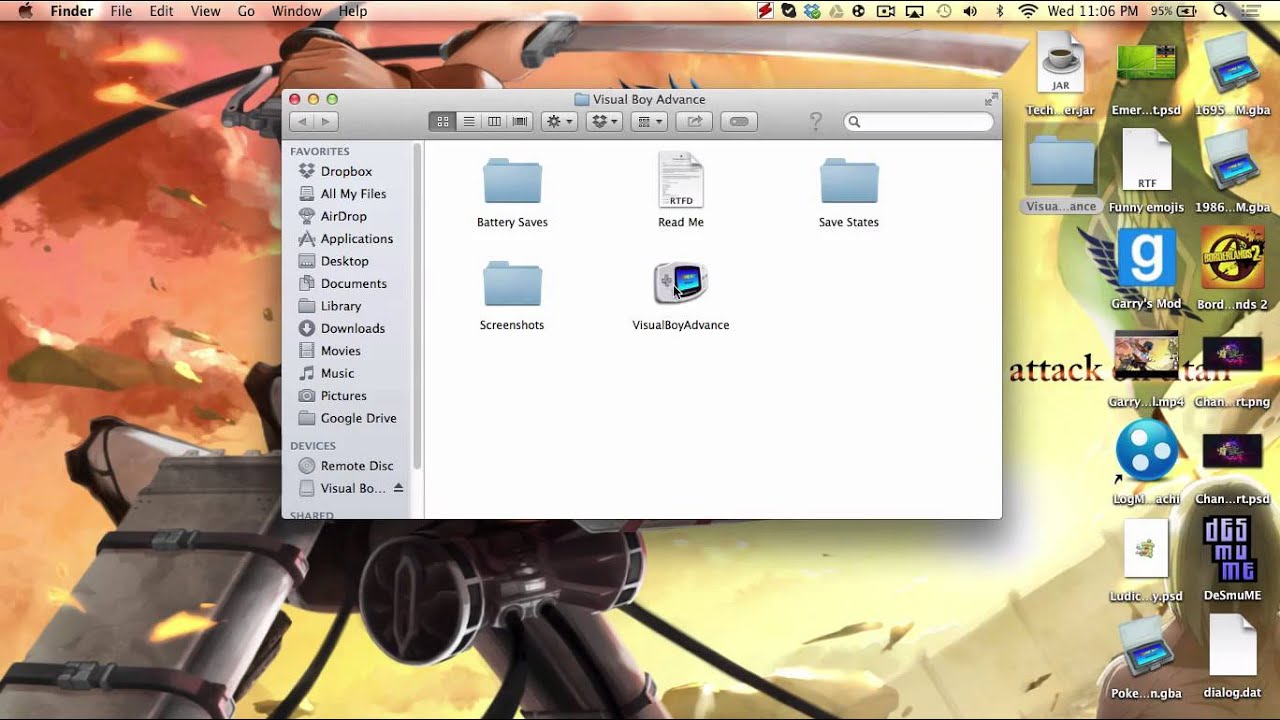Image resolution: width=1280 pixels, height=720 pixels.
Task: Open Spotlight search in menu bar
Action: pos(1219,11)
